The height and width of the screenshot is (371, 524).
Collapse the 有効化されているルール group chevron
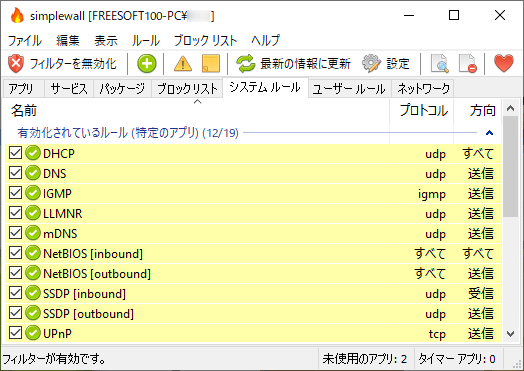click(489, 133)
